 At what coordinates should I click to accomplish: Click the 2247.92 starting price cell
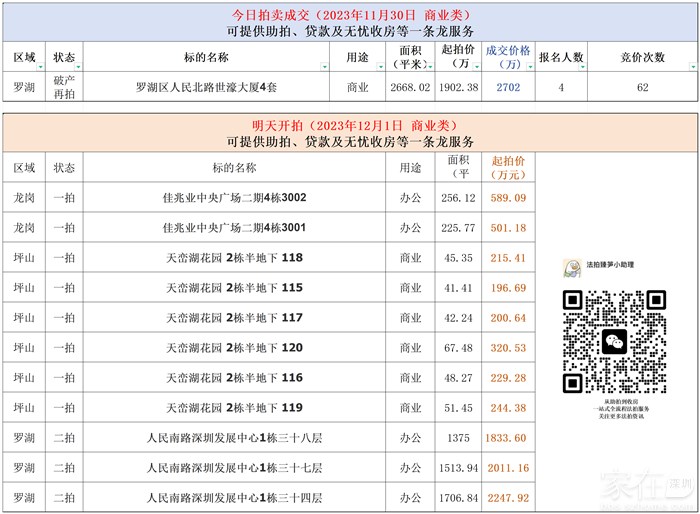click(x=508, y=497)
